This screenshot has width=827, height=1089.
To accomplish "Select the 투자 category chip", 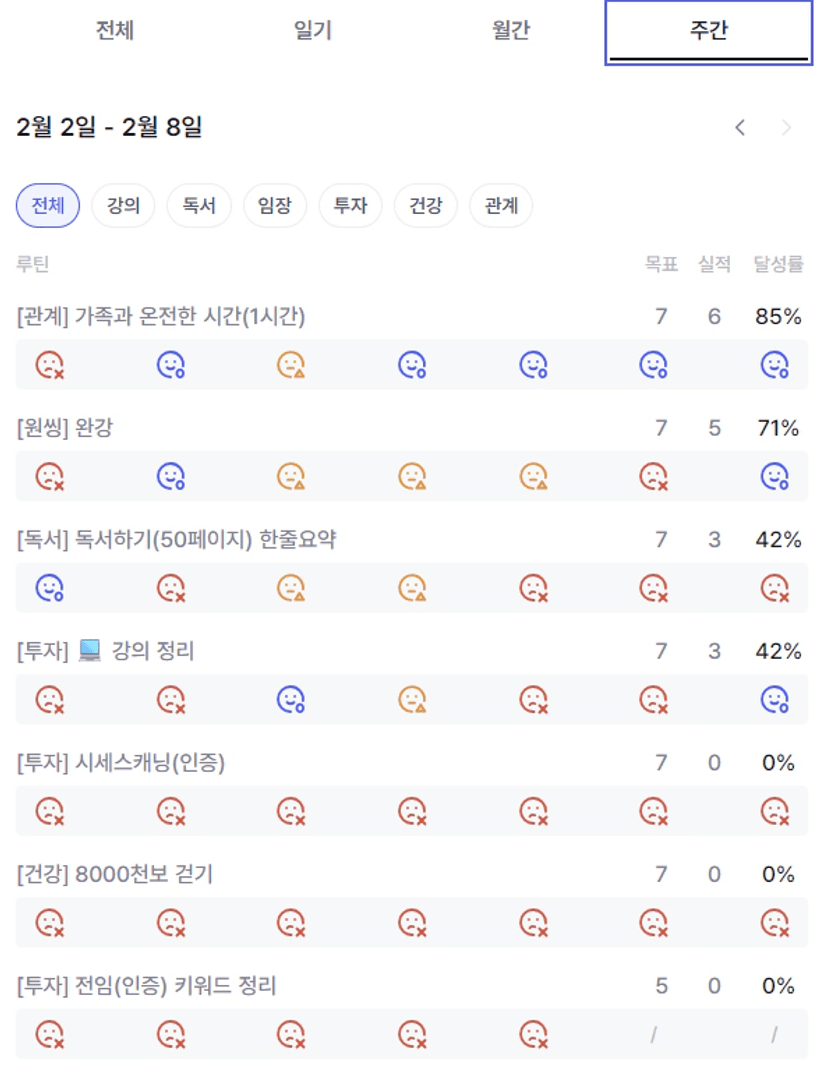I will click(x=350, y=206).
